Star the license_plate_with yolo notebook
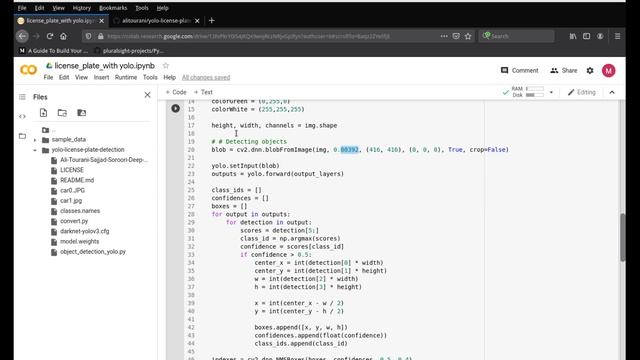 166,66
